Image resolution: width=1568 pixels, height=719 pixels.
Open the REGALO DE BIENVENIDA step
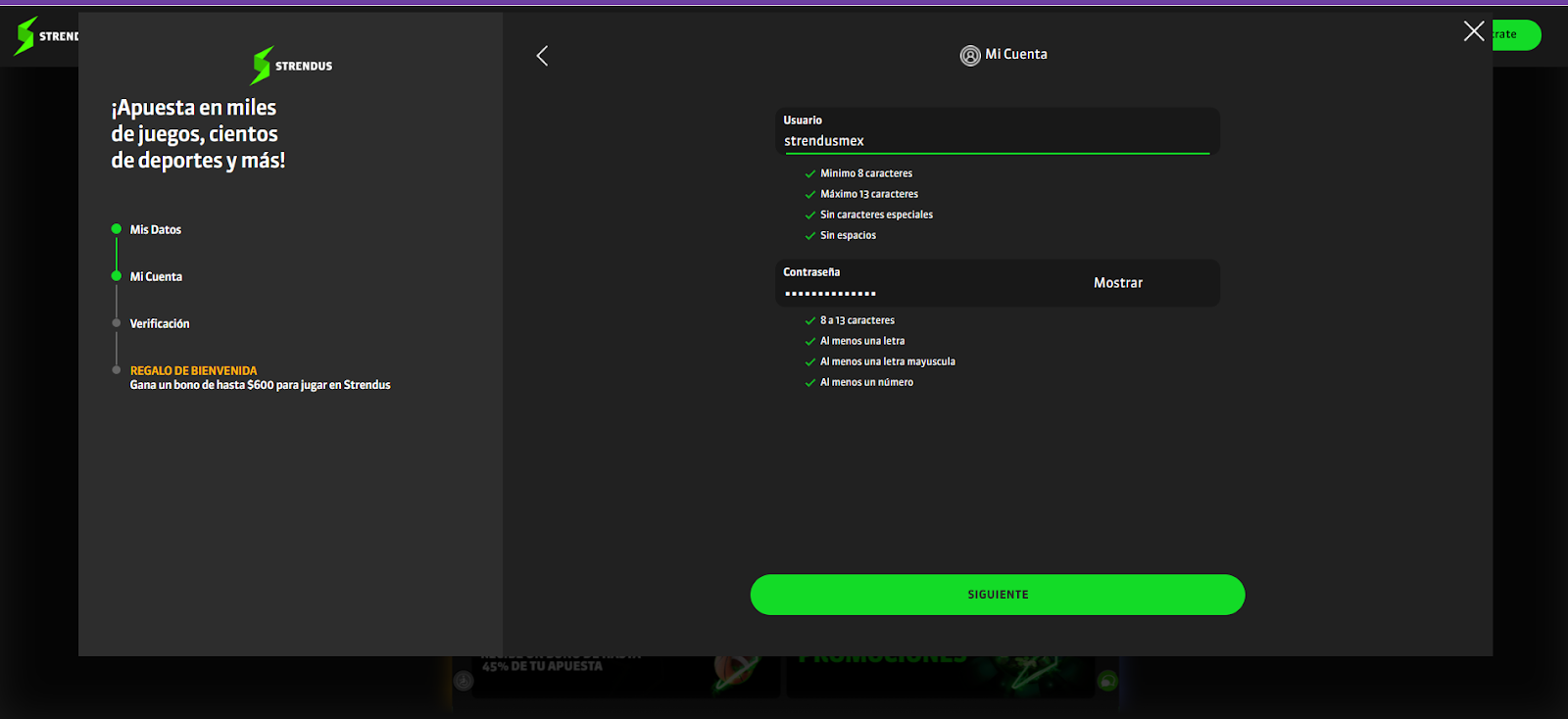193,371
